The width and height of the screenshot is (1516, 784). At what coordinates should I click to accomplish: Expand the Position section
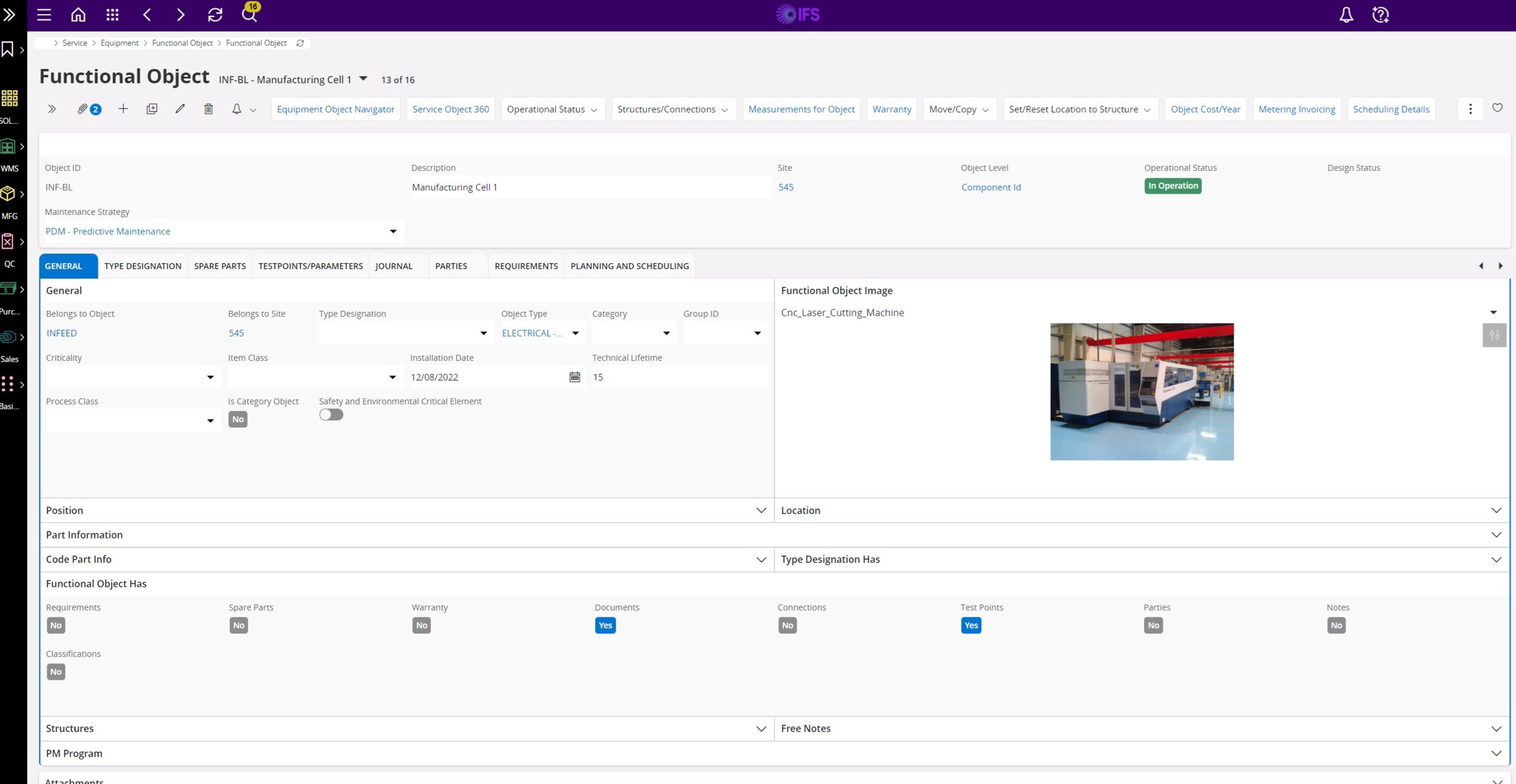coord(761,511)
